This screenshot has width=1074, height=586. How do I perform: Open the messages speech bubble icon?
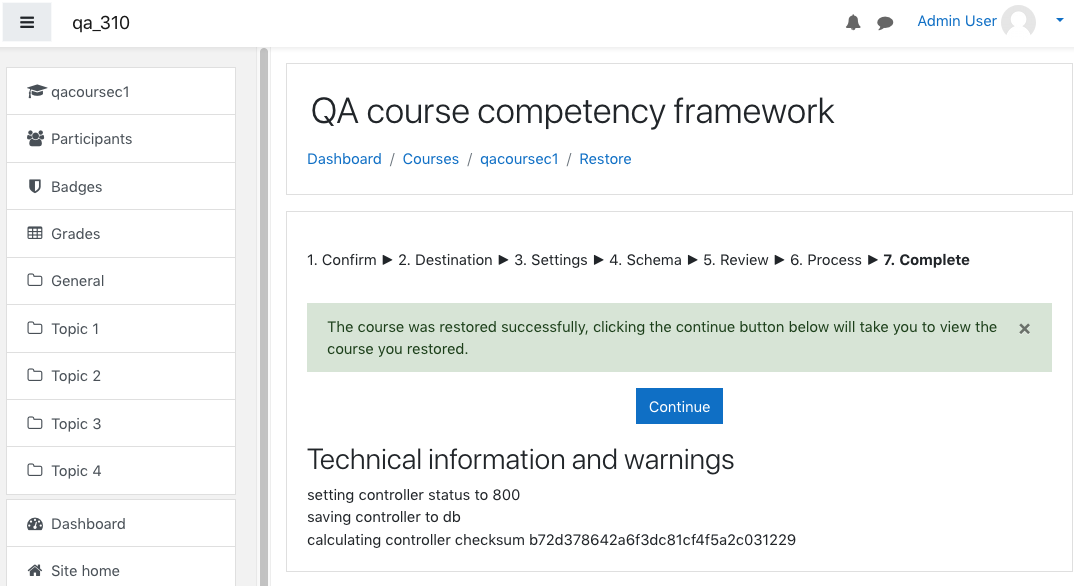(x=885, y=23)
